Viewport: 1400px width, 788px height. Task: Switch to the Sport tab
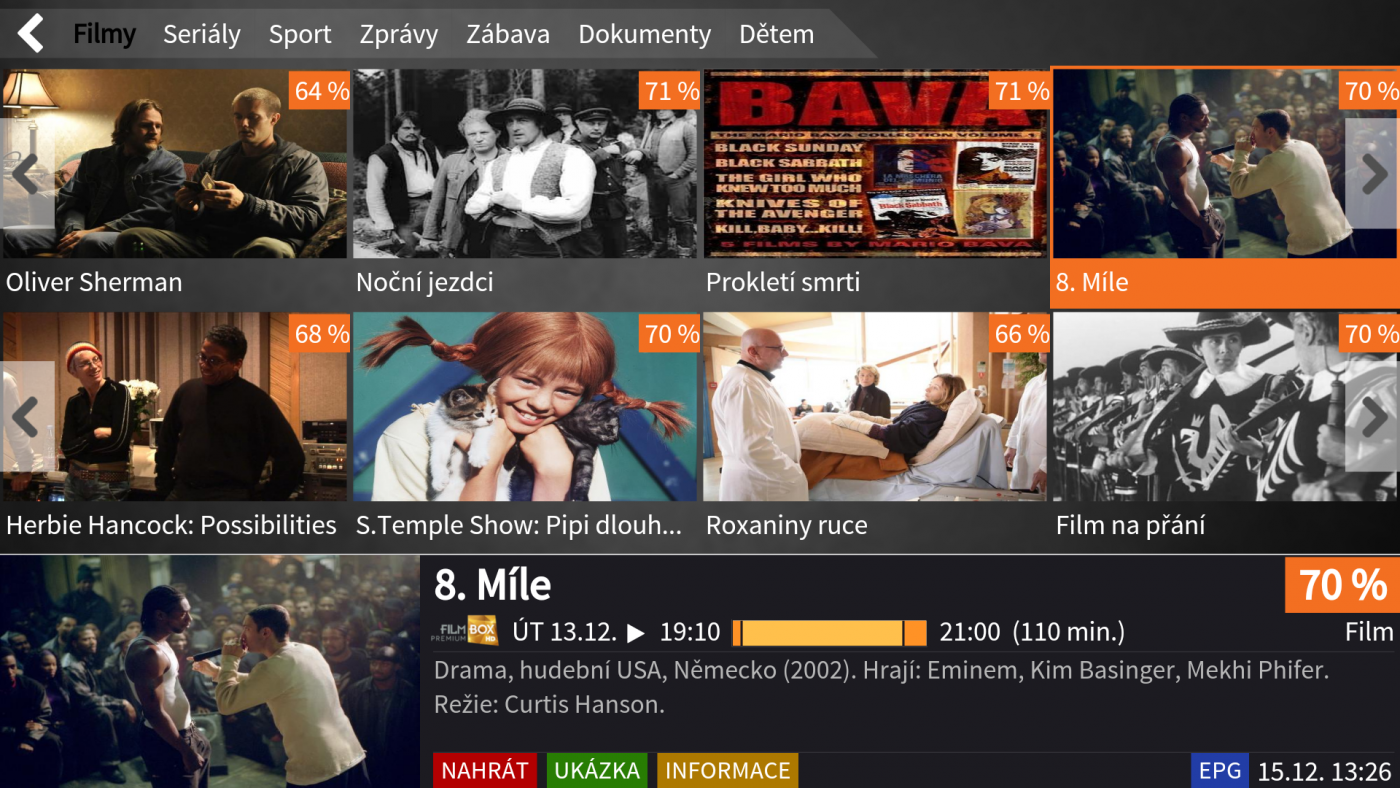(300, 34)
